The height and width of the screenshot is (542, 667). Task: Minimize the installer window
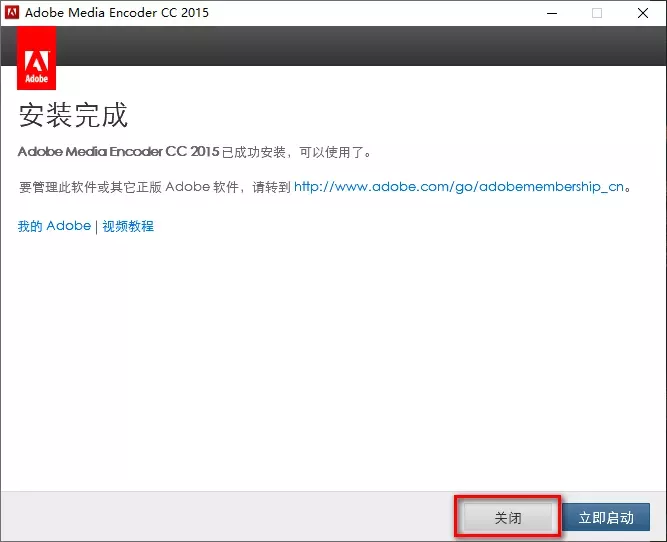[551, 14]
